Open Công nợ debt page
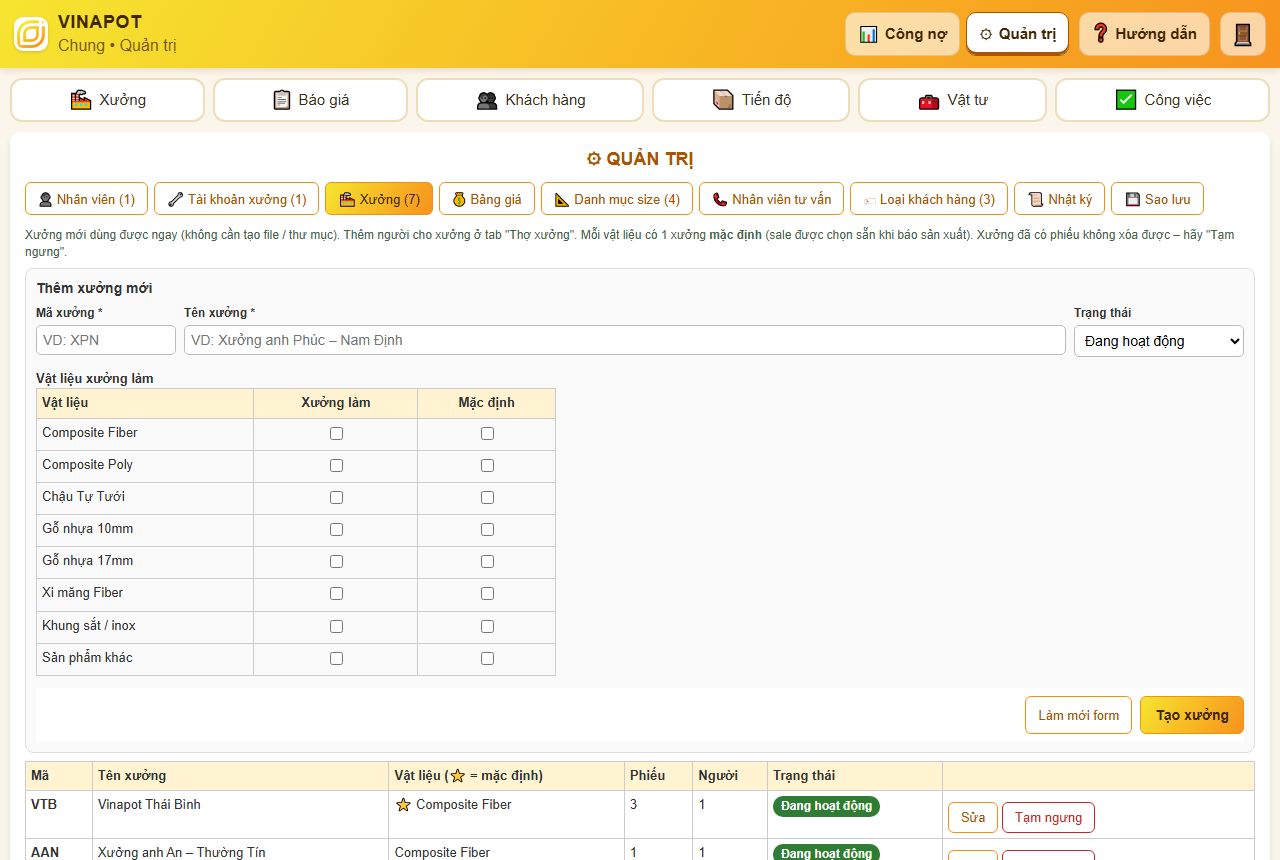The image size is (1280, 860). pyautogui.click(x=902, y=34)
